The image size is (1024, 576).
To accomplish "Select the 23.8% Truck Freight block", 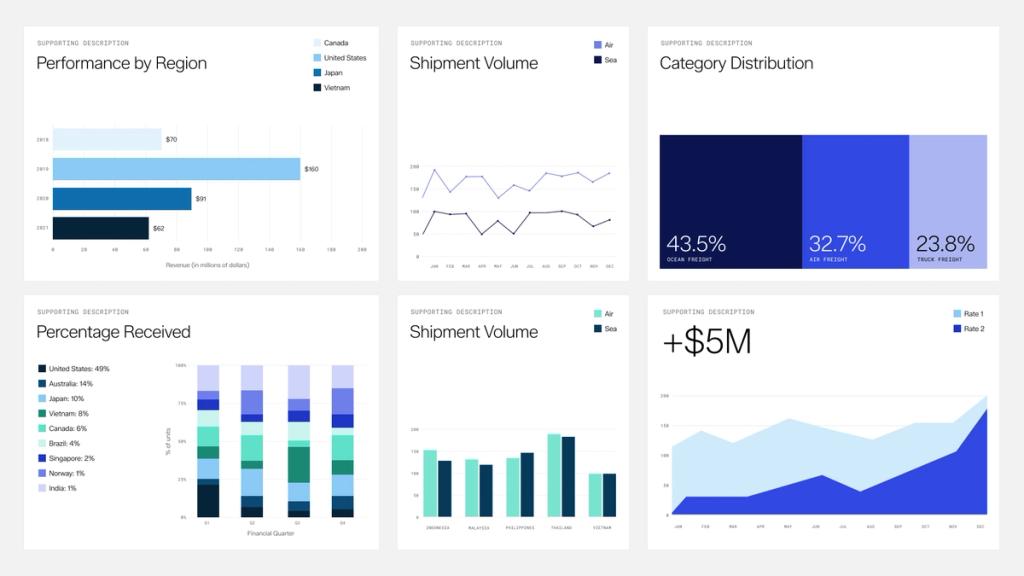I will (948, 202).
